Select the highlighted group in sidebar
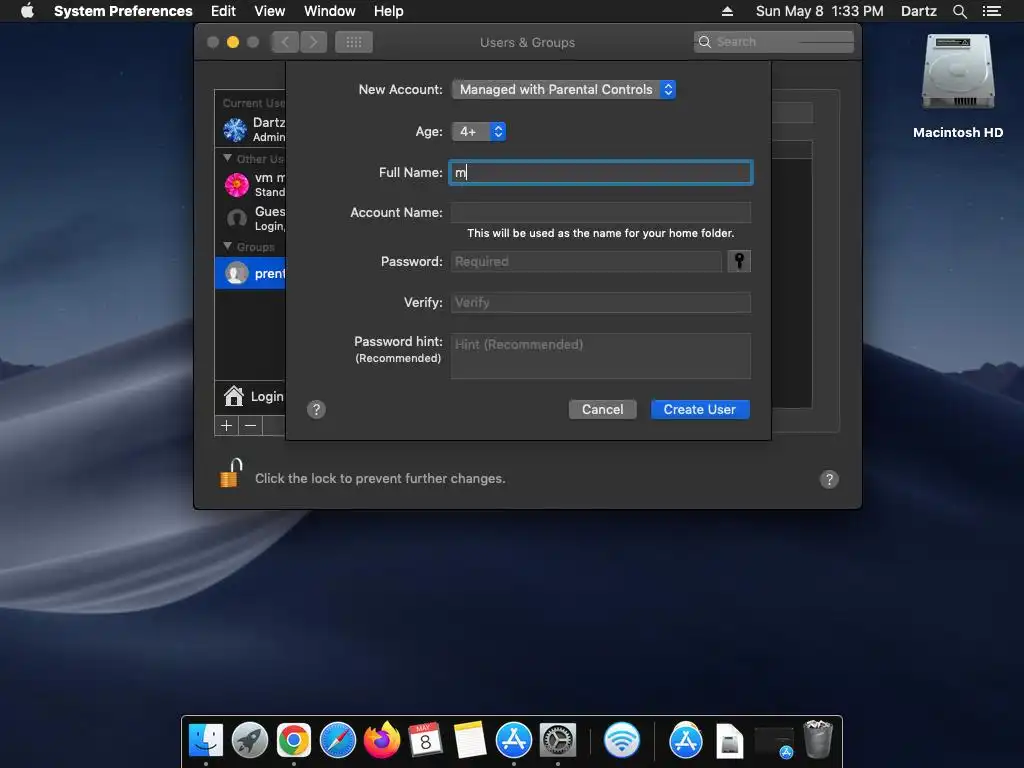The width and height of the screenshot is (1024, 768). [250, 273]
